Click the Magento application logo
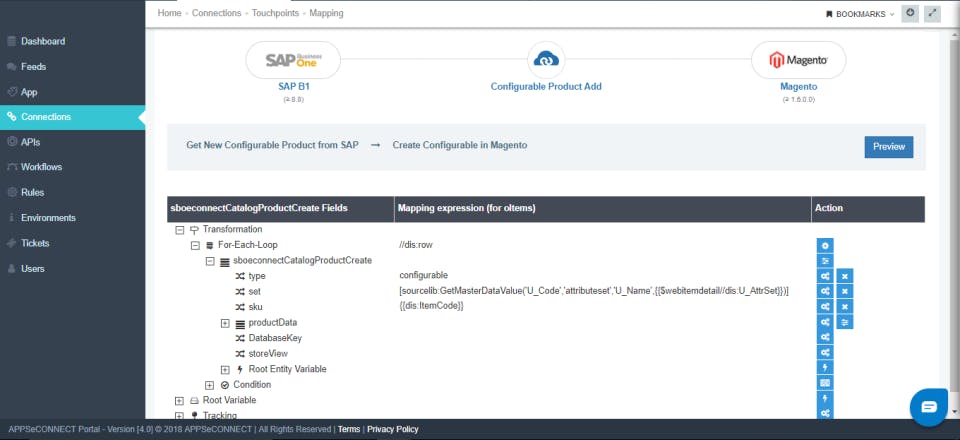 point(798,60)
